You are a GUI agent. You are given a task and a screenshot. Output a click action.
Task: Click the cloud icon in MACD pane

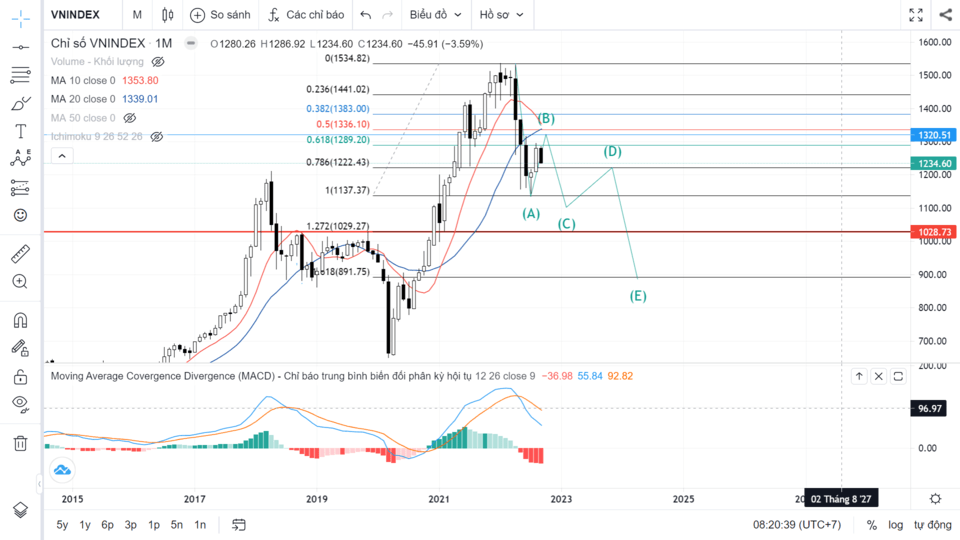tap(62, 470)
